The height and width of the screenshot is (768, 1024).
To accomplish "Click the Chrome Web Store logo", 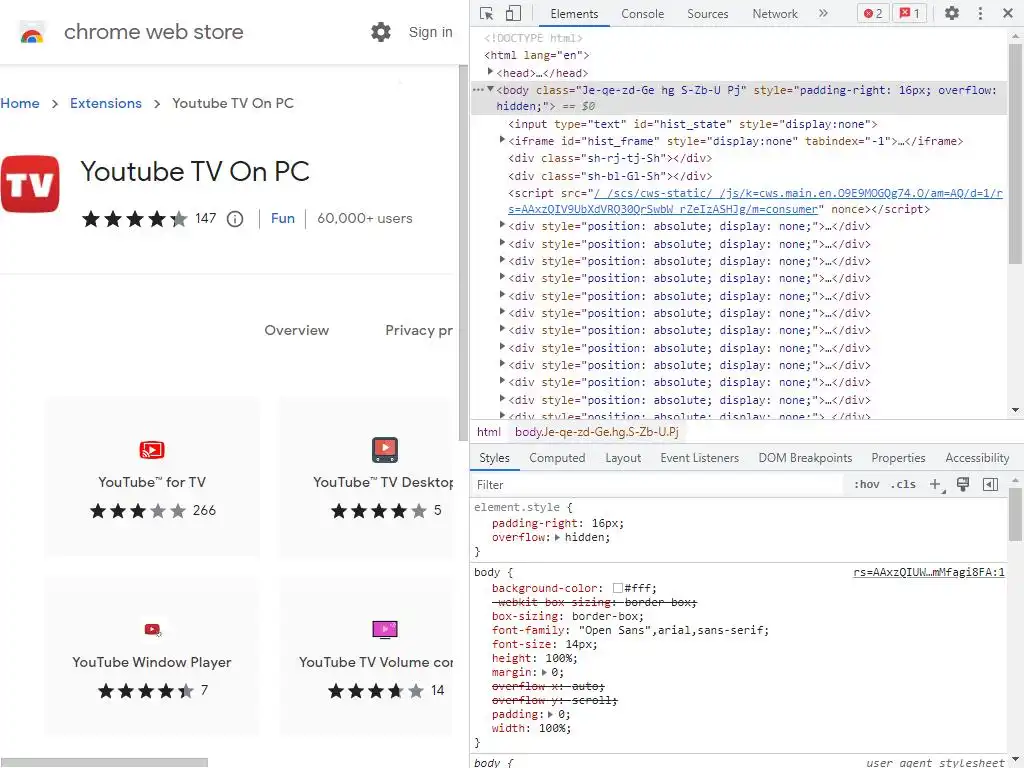I will click(x=32, y=32).
